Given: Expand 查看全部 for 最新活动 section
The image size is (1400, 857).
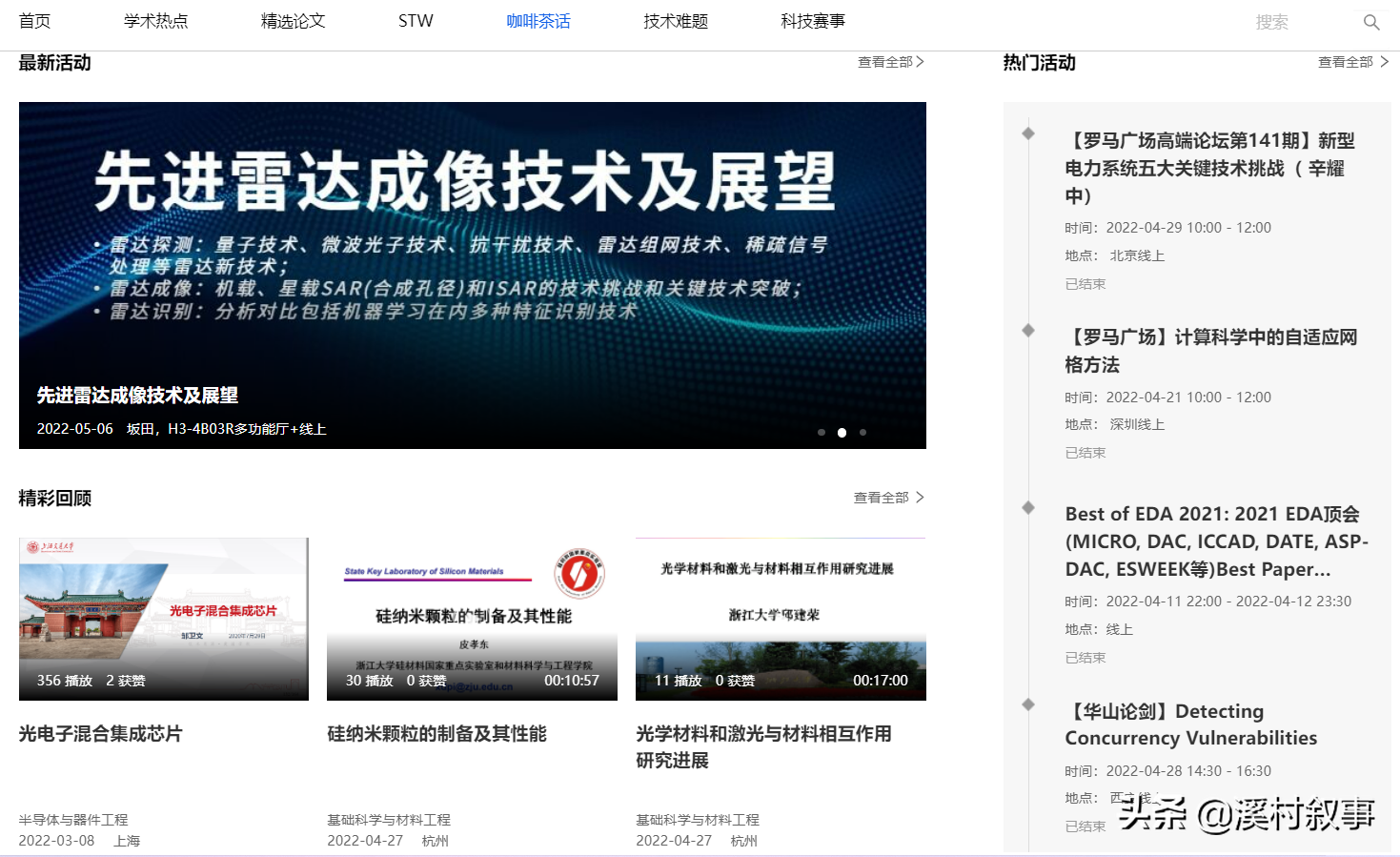Looking at the screenshot, I should (890, 62).
